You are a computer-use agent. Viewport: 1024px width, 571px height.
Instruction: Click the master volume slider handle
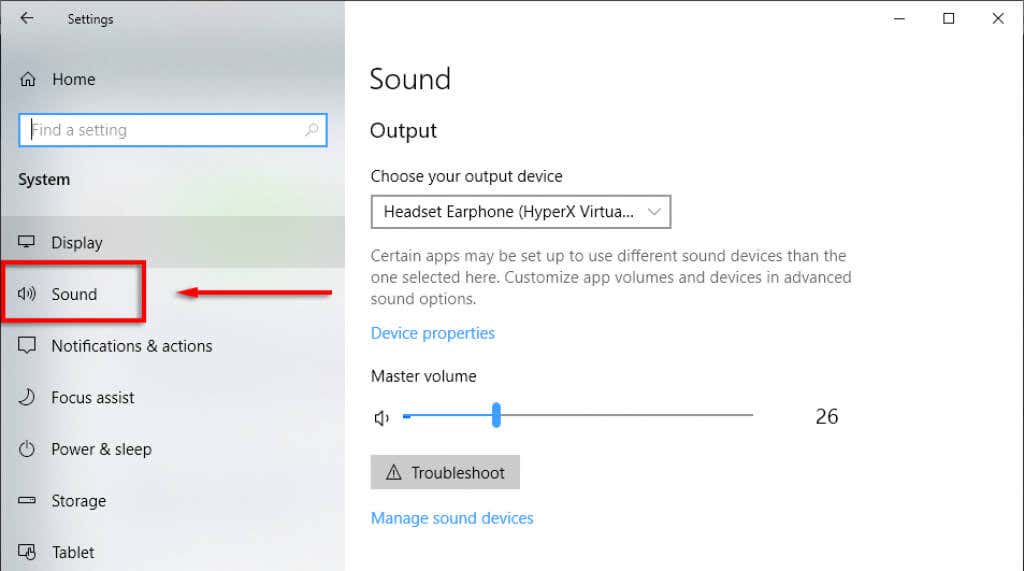[x=496, y=415]
